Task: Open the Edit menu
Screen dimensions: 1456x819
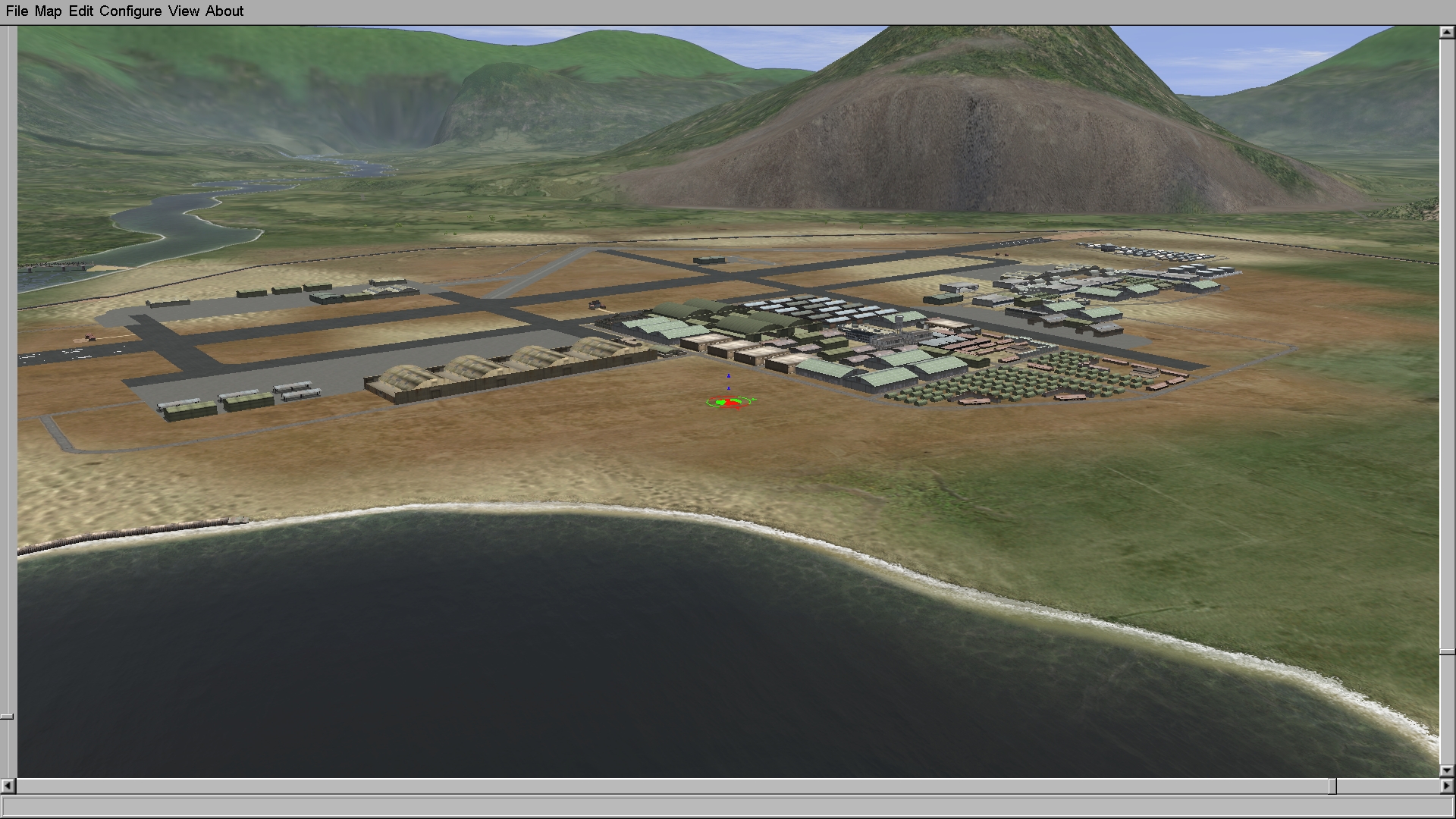Action: coord(80,11)
